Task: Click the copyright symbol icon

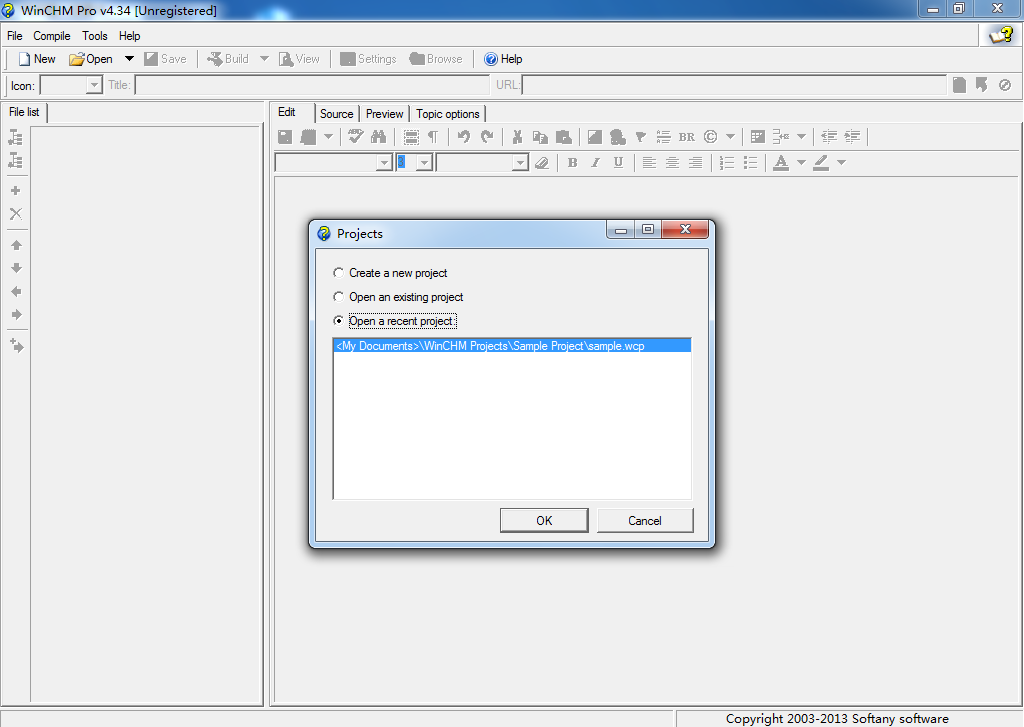Action: pyautogui.click(x=711, y=137)
